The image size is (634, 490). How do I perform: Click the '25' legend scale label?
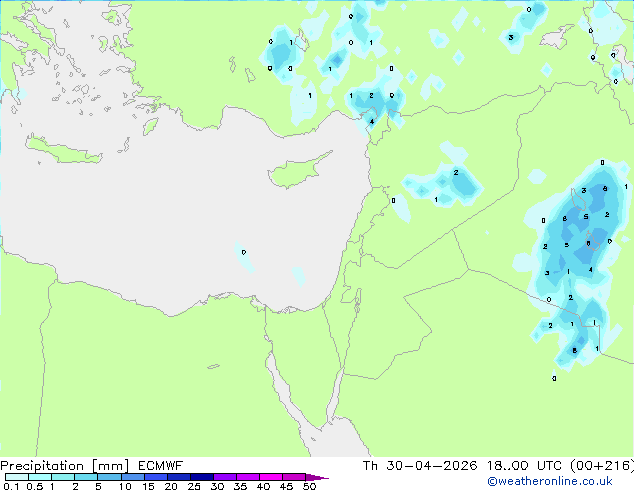[x=194, y=486]
